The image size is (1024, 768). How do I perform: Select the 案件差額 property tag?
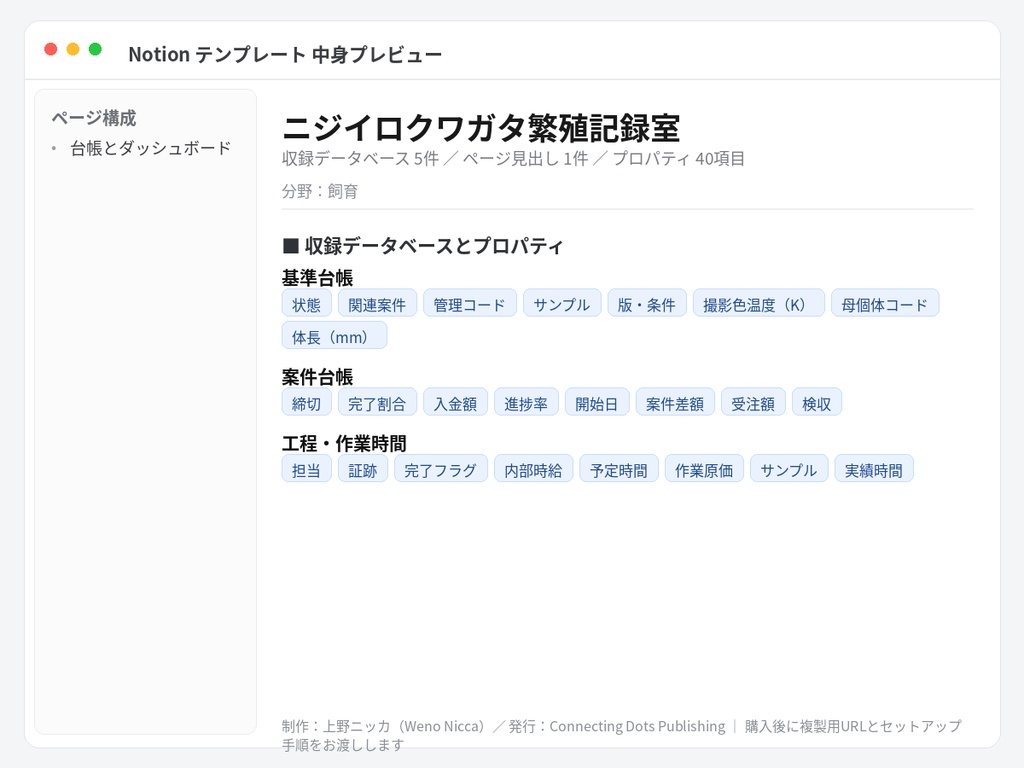pyautogui.click(x=675, y=403)
